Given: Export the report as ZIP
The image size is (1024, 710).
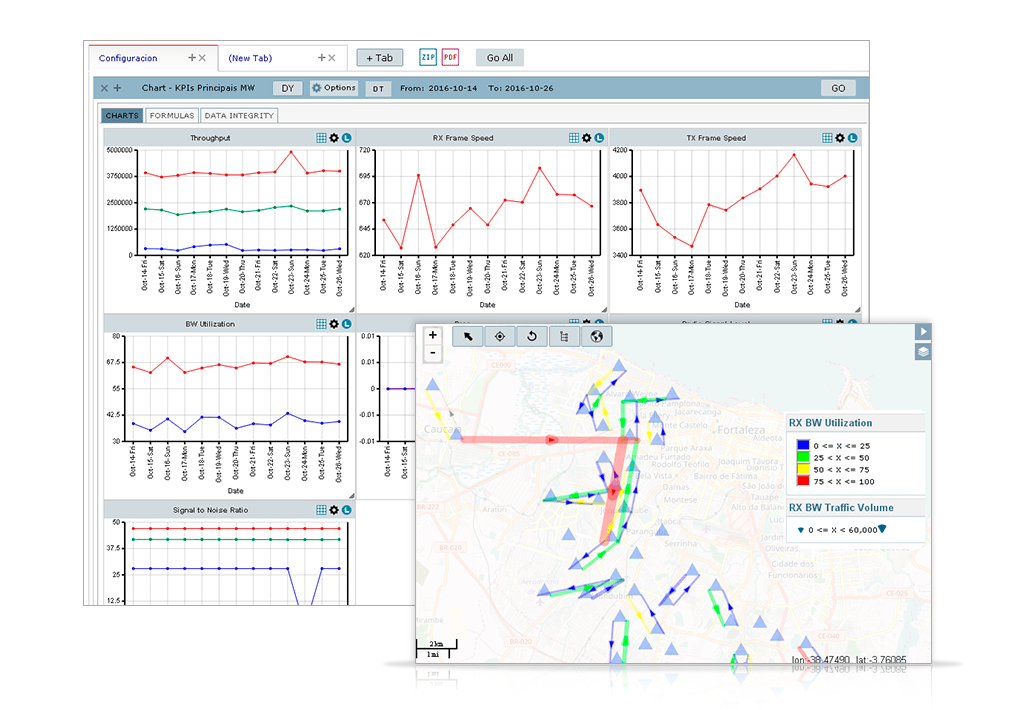Looking at the screenshot, I should [427, 57].
